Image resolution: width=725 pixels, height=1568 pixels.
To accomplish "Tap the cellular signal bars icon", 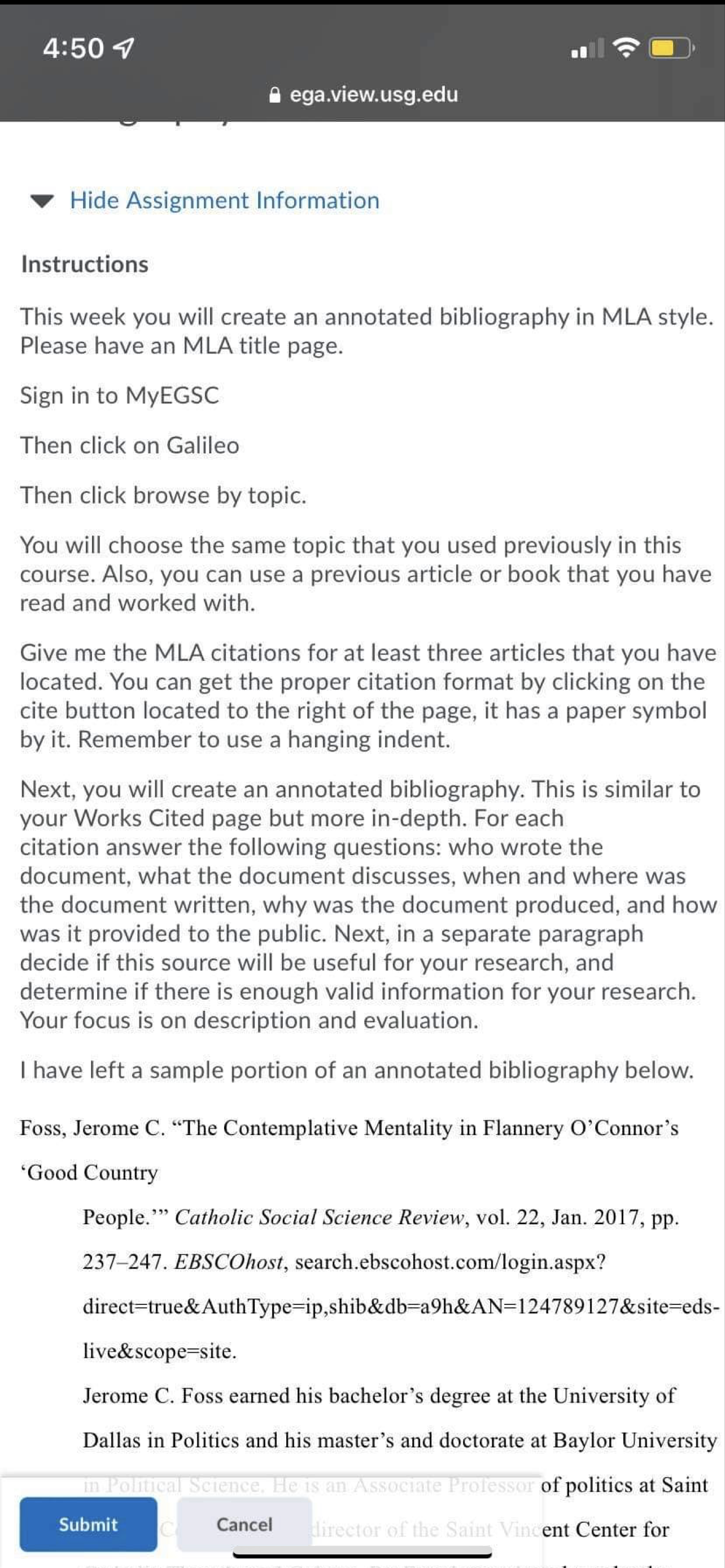I will (x=588, y=48).
